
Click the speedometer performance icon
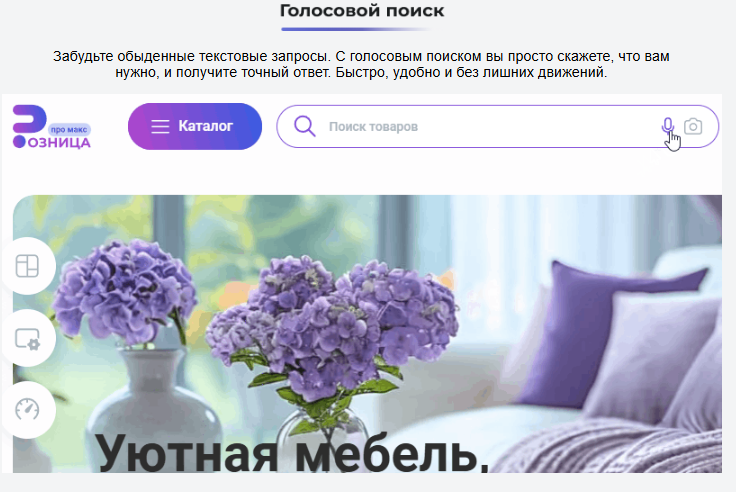pos(27,409)
